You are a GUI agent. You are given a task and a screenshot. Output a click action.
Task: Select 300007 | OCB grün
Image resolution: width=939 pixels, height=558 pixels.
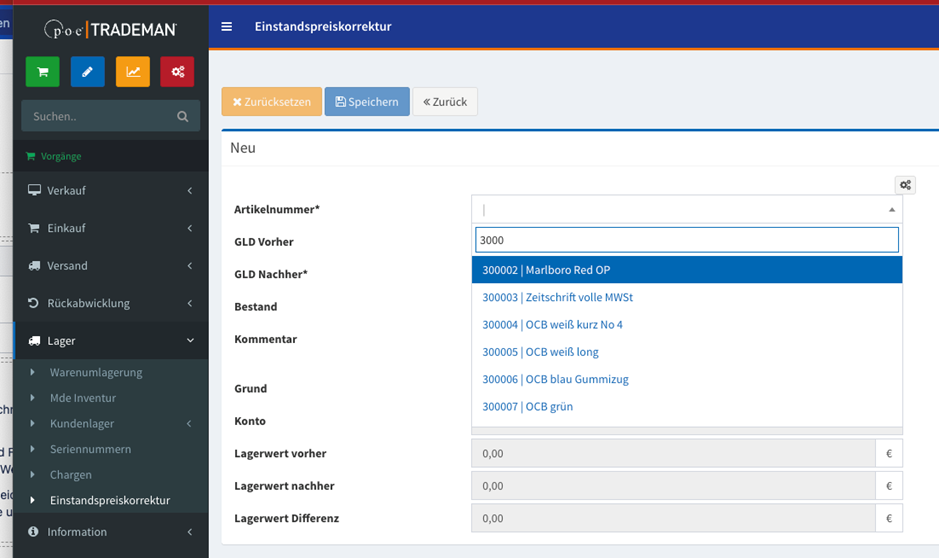click(x=687, y=407)
